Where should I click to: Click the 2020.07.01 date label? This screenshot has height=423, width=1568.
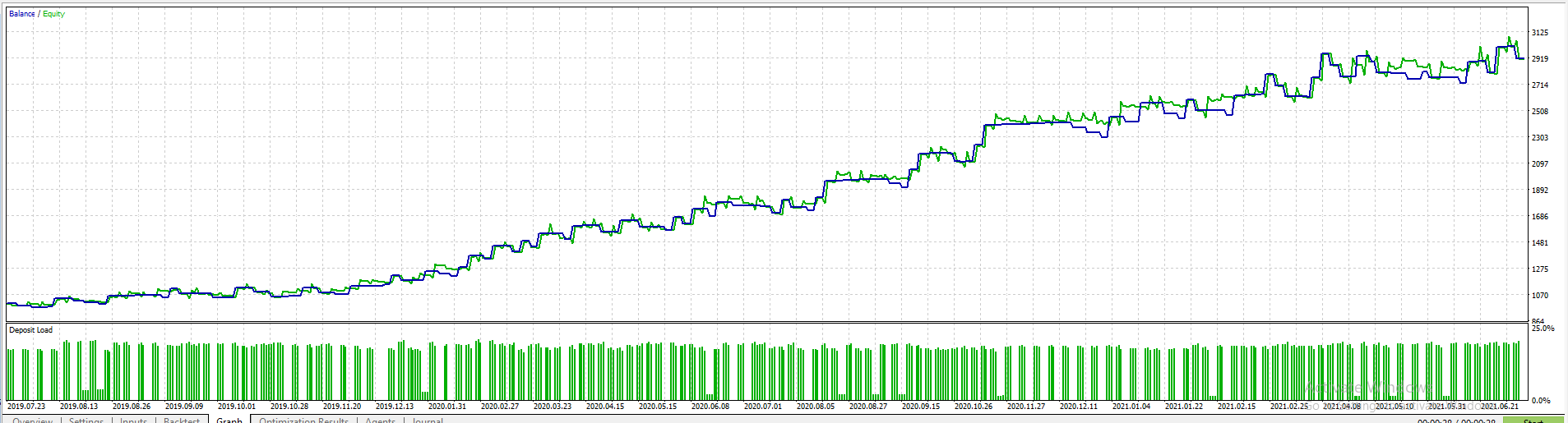pyautogui.click(x=763, y=407)
